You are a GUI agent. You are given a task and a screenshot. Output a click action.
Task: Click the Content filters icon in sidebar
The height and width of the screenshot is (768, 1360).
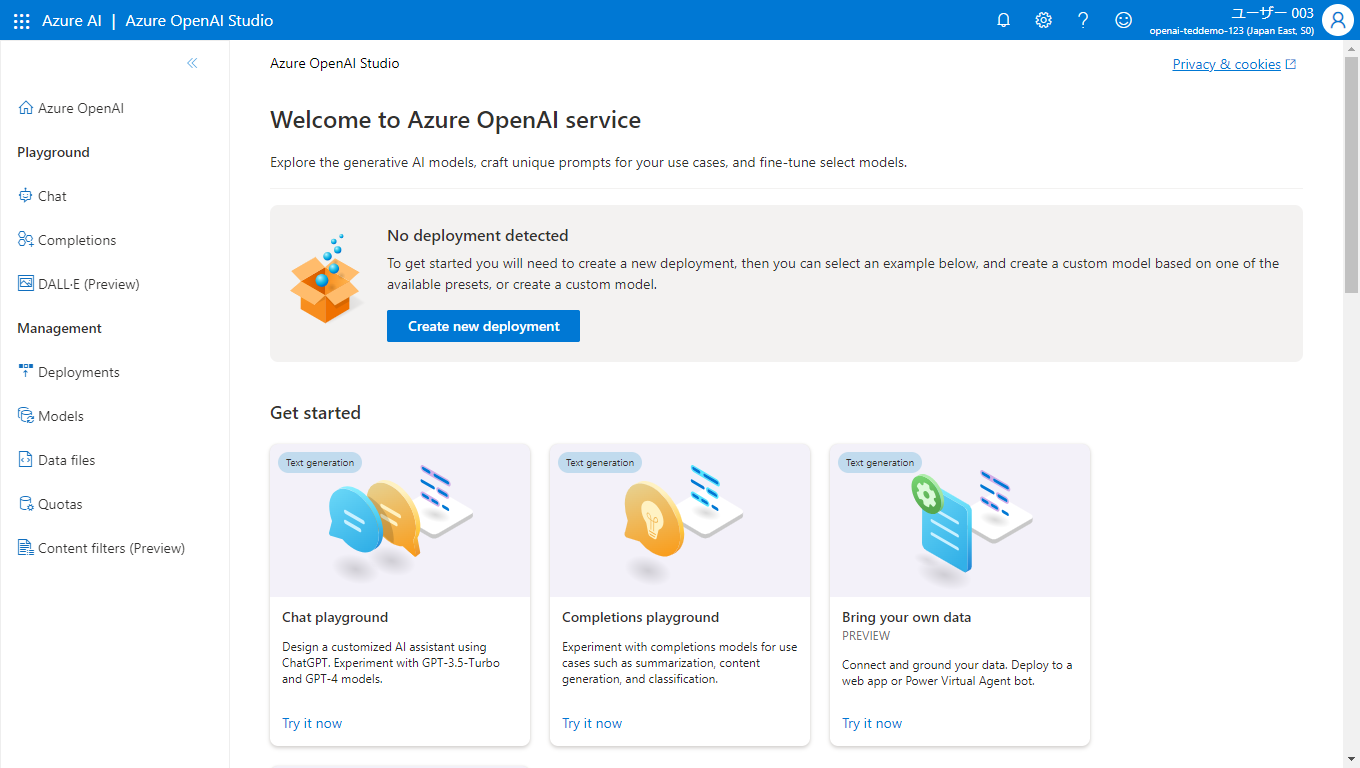26,548
